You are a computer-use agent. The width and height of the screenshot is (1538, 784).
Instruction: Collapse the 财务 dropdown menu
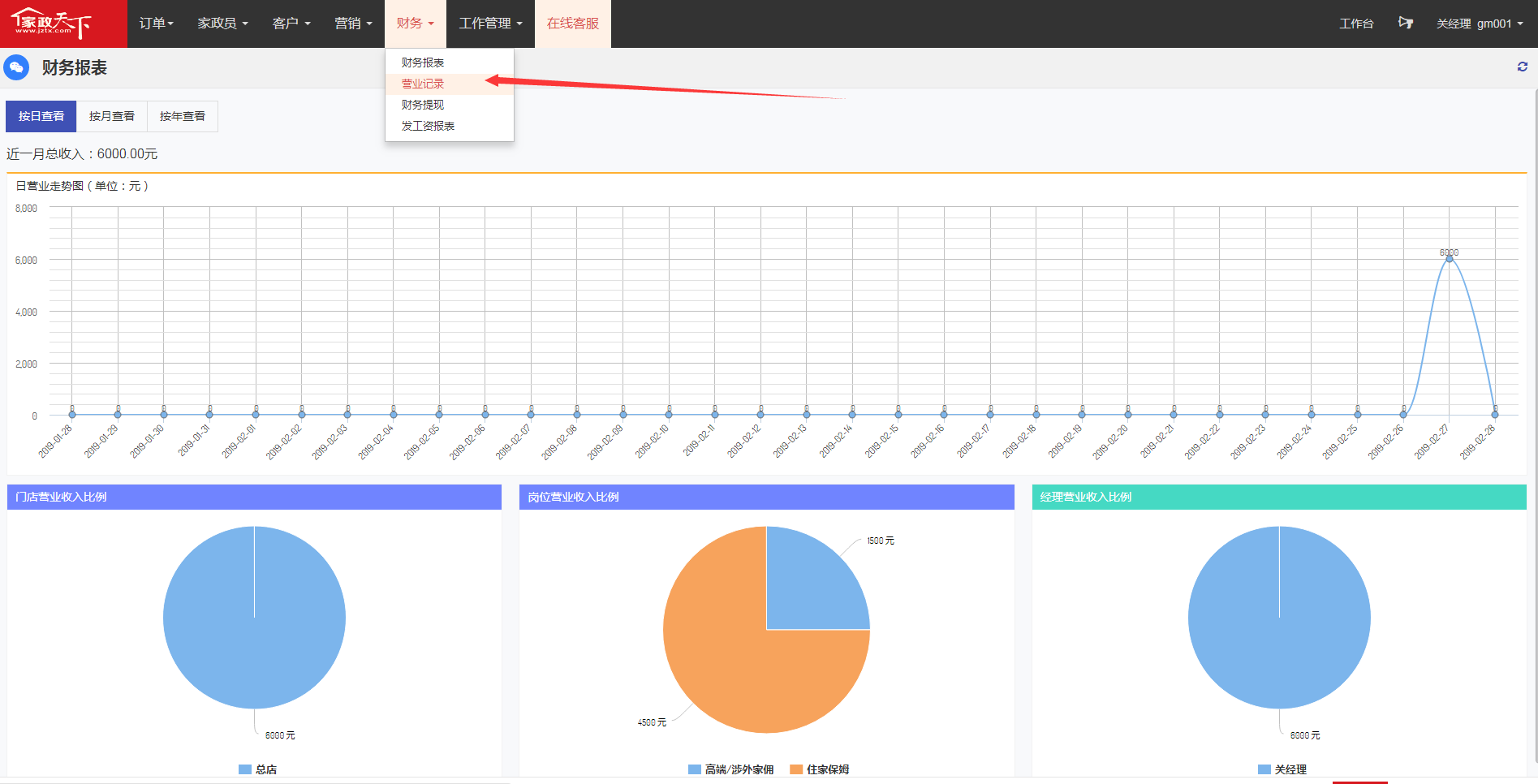tap(416, 24)
